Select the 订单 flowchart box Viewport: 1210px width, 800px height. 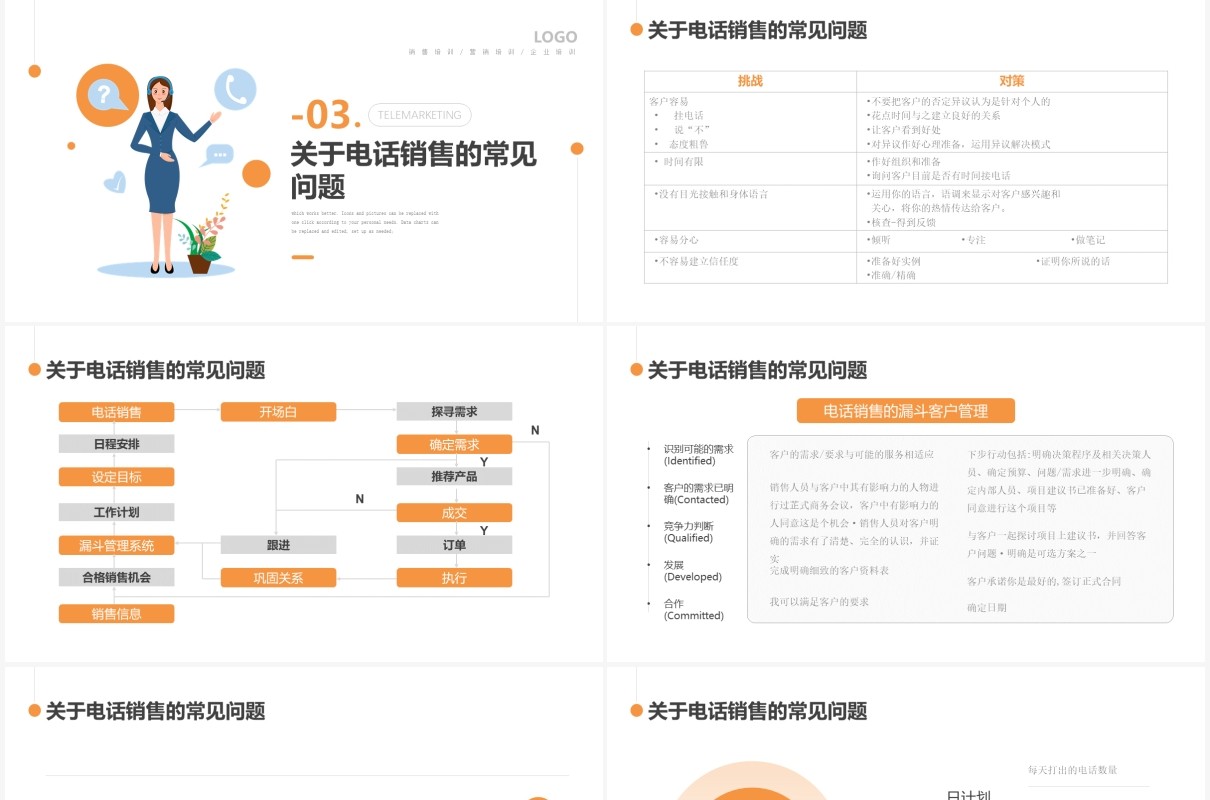tap(454, 545)
